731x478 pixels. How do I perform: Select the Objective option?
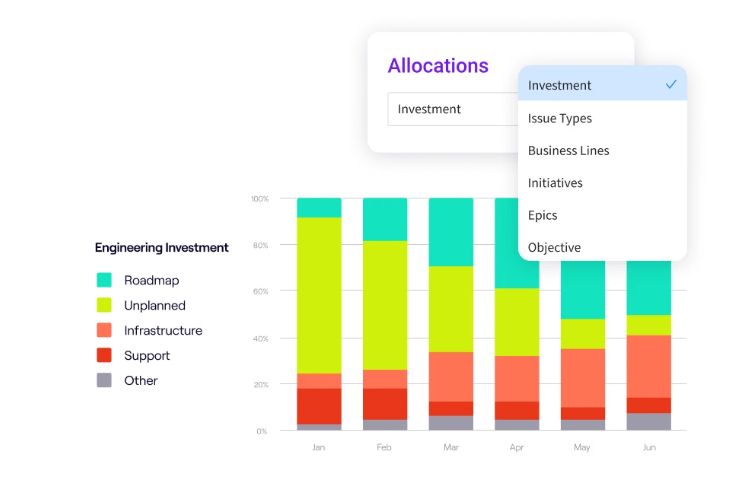pos(554,247)
